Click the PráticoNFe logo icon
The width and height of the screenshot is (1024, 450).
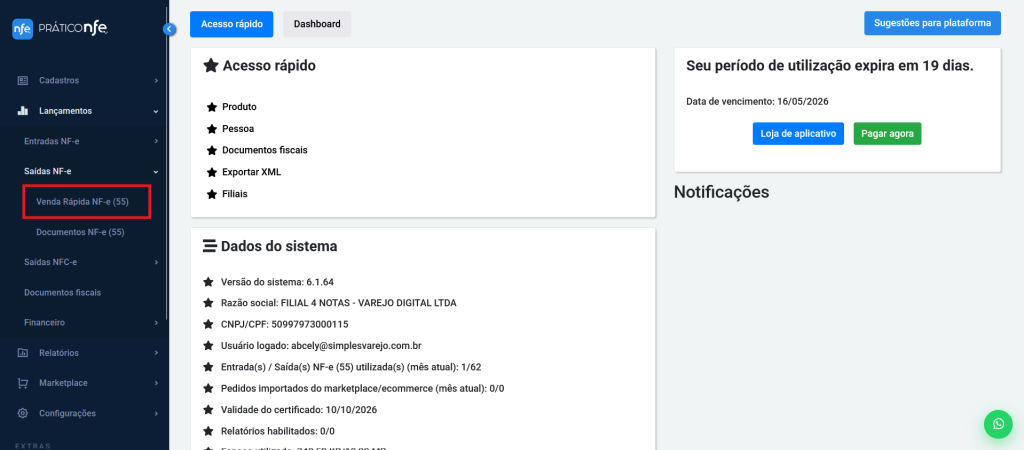[x=22, y=29]
